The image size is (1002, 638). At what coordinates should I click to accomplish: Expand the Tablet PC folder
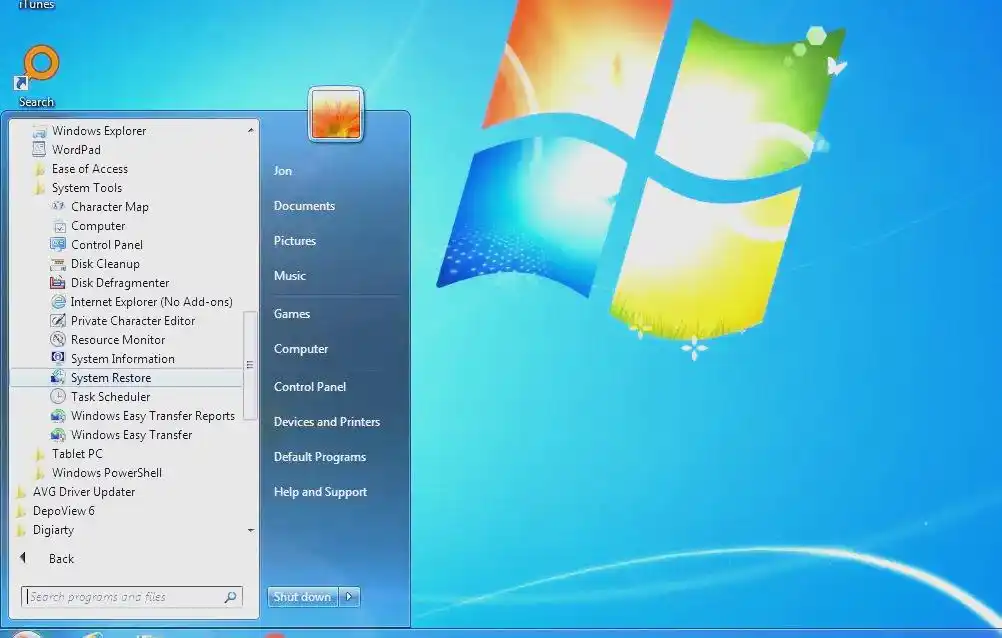tap(77, 453)
